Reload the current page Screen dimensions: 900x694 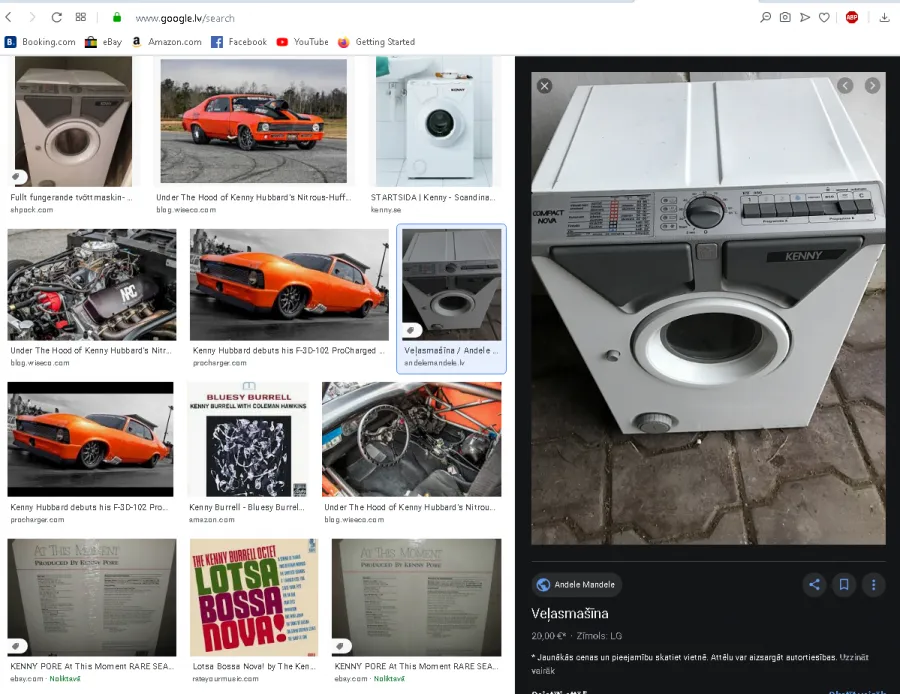(56, 18)
